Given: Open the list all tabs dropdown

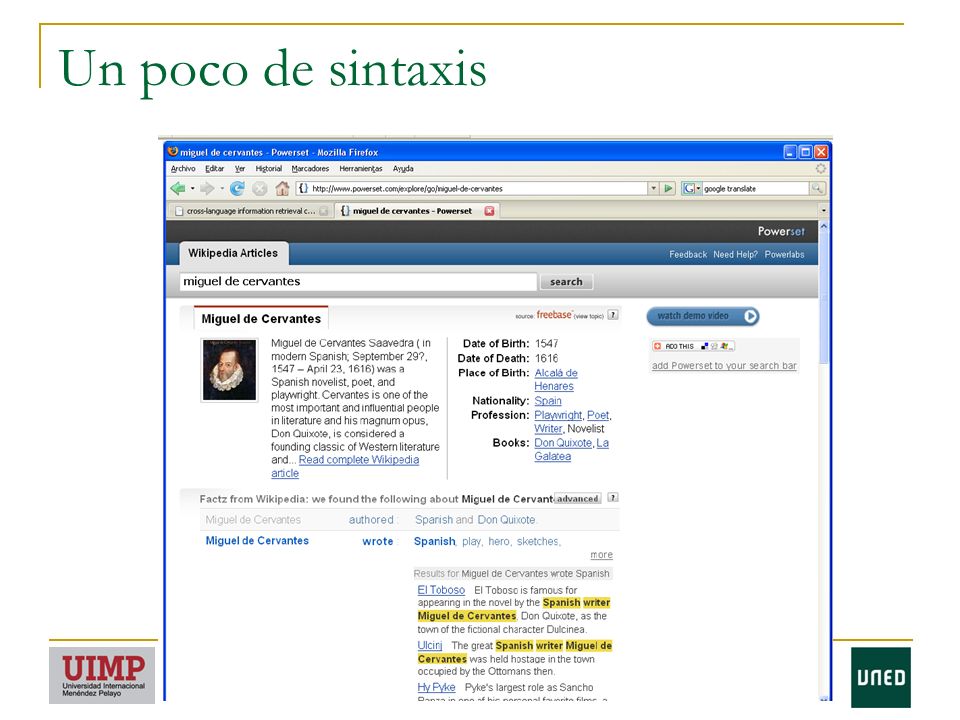Looking at the screenshot, I should [823, 211].
